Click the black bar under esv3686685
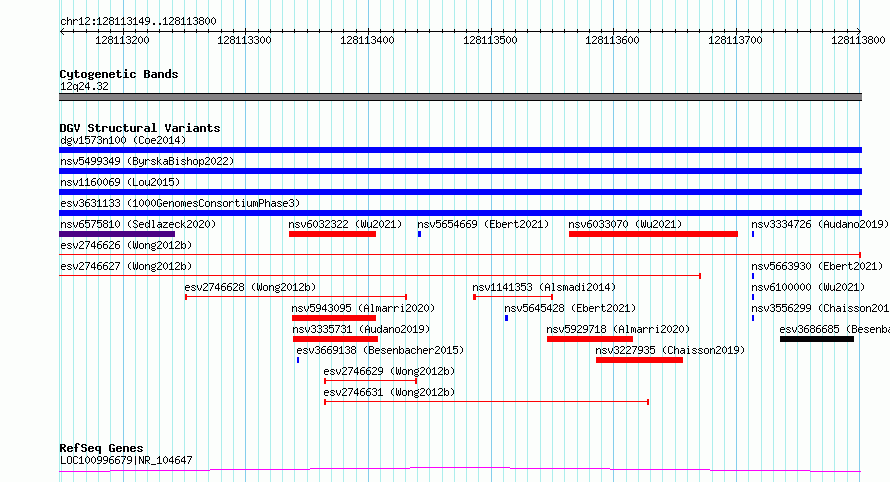Viewport: 890px width, 482px height. coord(817,339)
